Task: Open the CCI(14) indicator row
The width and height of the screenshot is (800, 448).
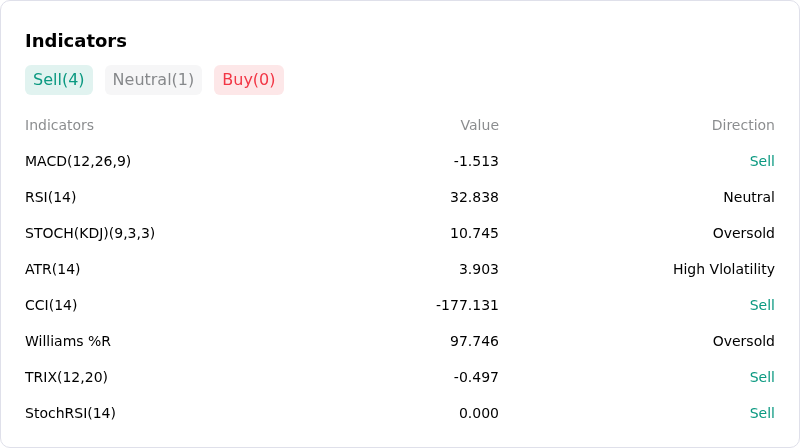Action: pos(399,305)
